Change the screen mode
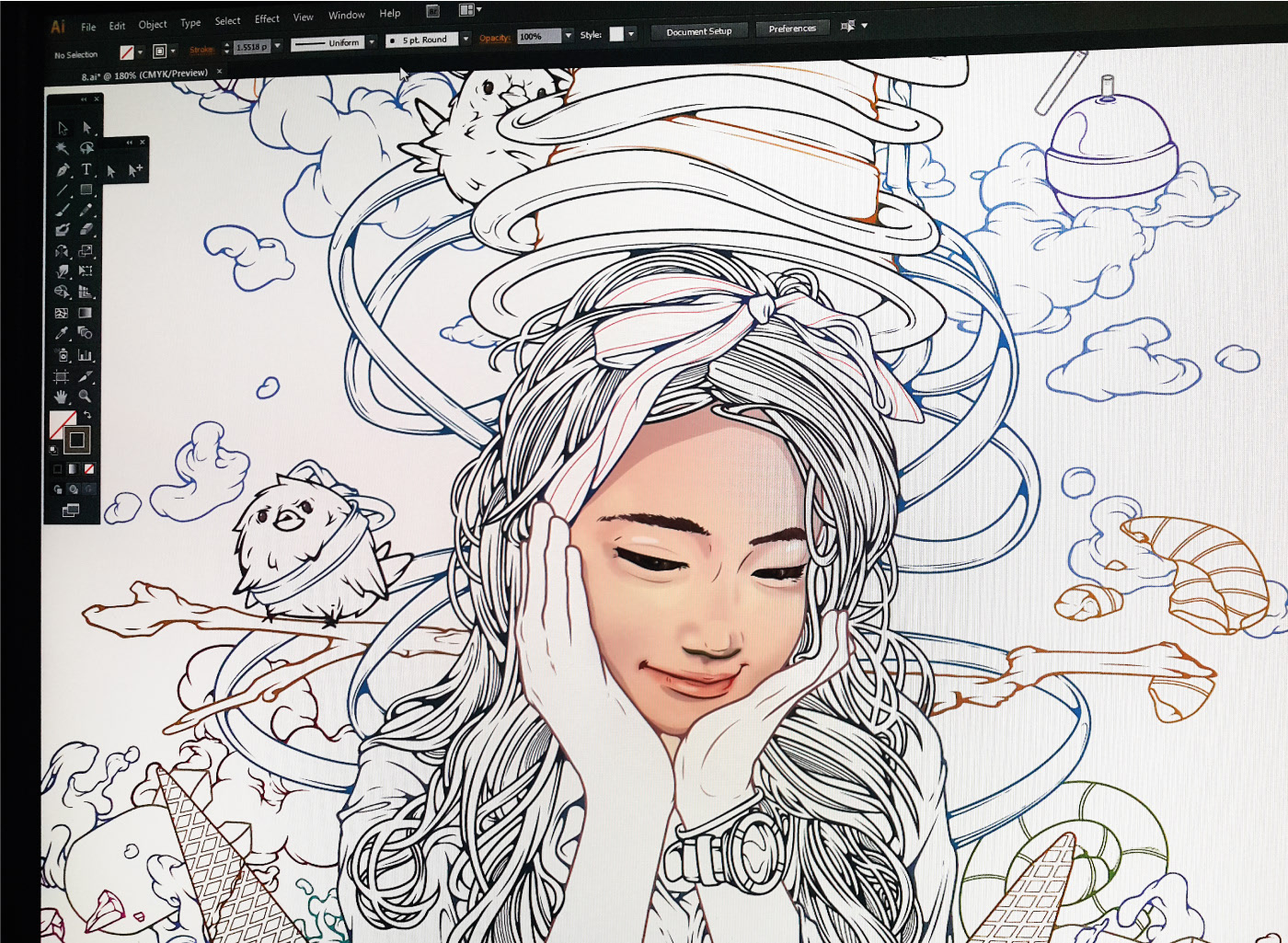Viewport: 1288px width, 943px height. coord(71,511)
